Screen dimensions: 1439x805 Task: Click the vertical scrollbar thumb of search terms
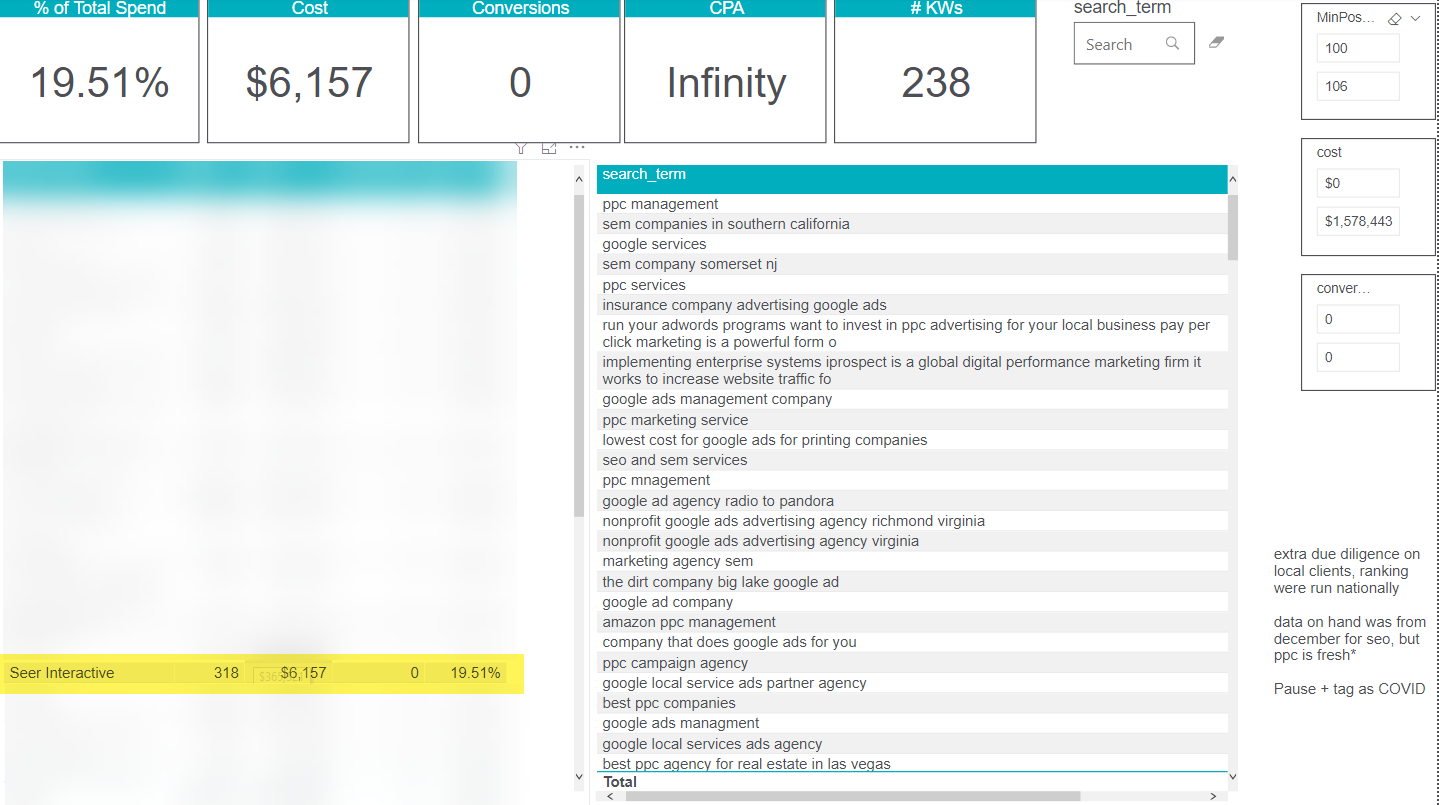[1232, 227]
